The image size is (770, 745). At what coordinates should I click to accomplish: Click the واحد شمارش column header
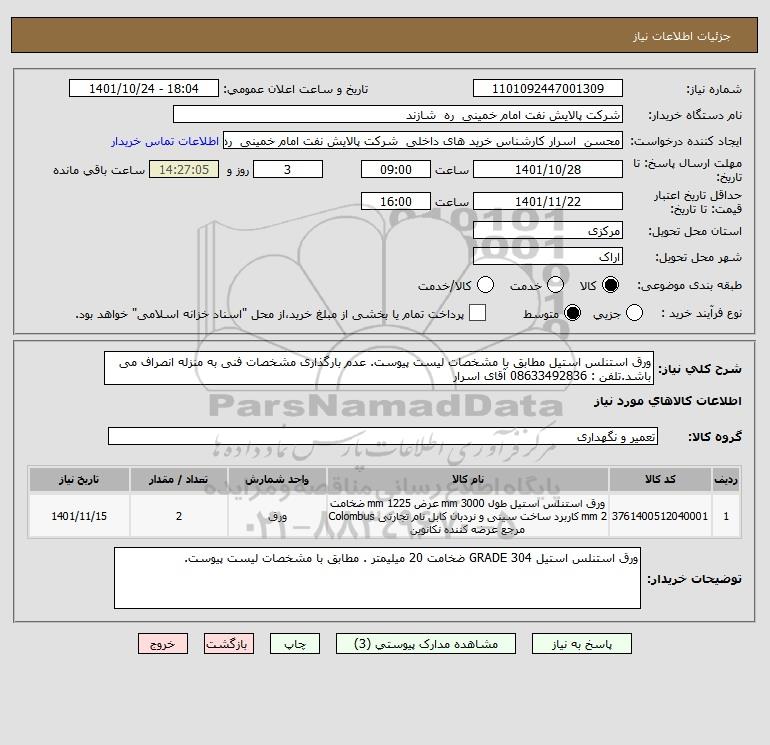pyautogui.click(x=277, y=479)
